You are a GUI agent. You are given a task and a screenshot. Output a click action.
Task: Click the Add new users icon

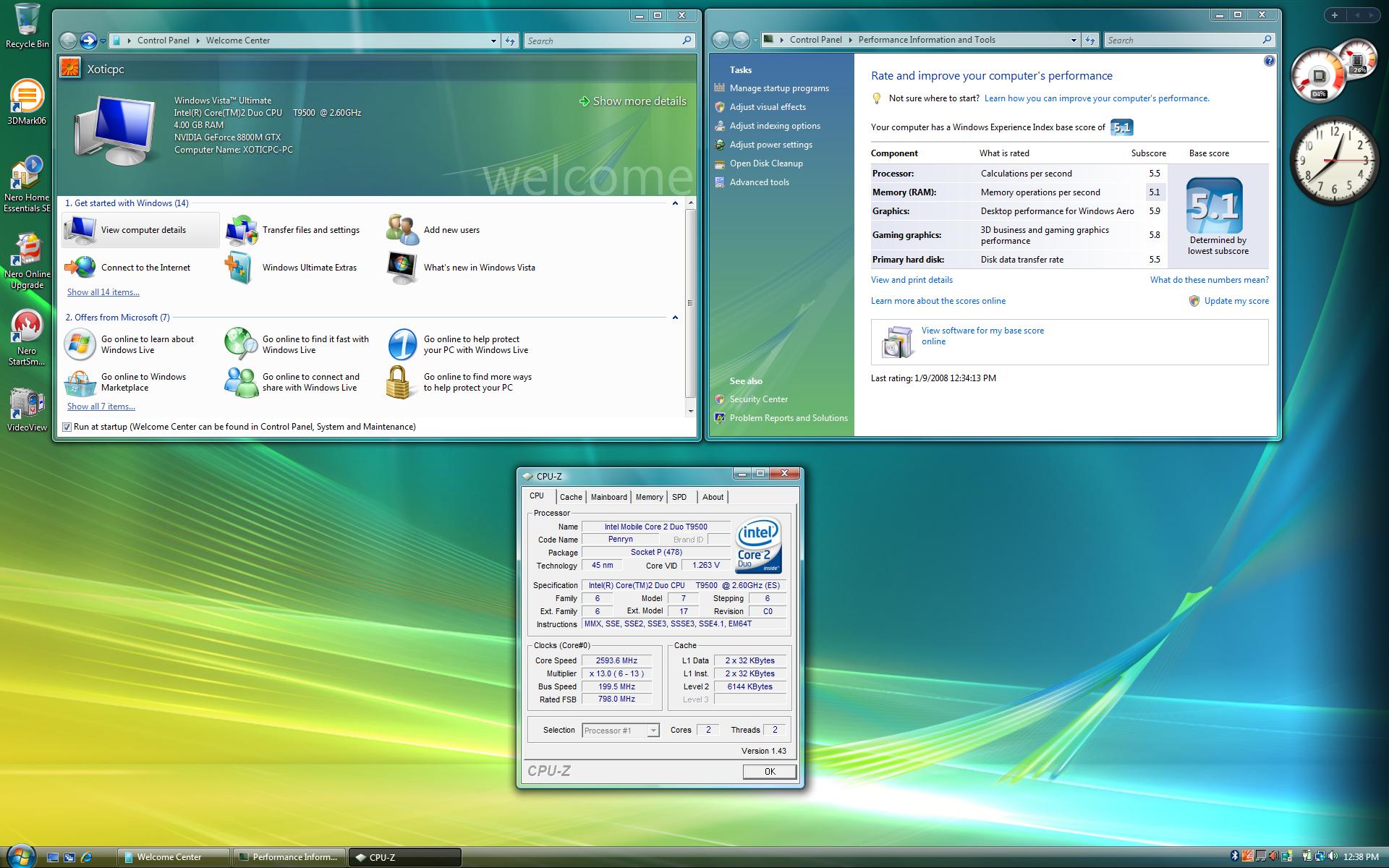pyautogui.click(x=402, y=230)
